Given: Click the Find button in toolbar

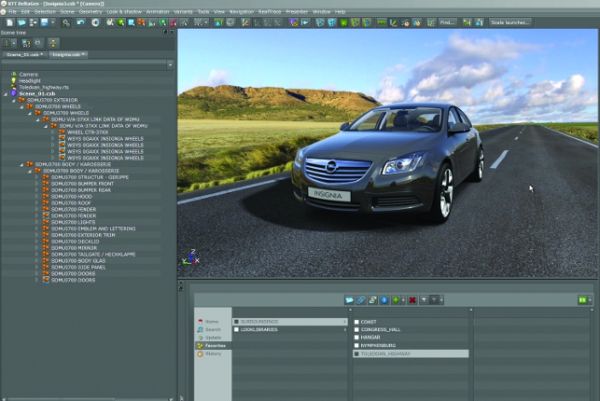Looking at the screenshot, I should [x=446, y=21].
